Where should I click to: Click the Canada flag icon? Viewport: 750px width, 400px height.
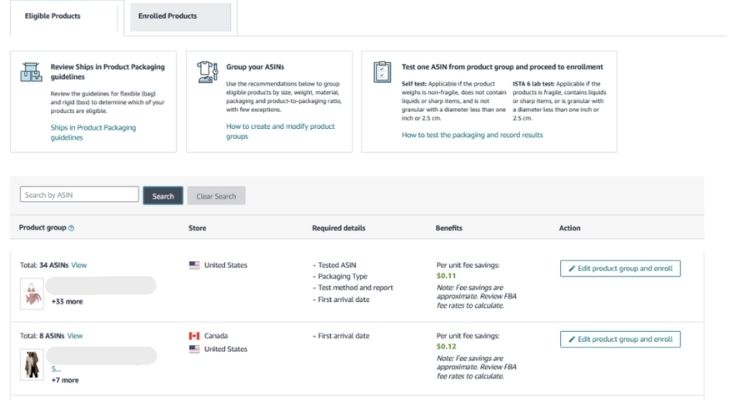[x=194, y=336]
